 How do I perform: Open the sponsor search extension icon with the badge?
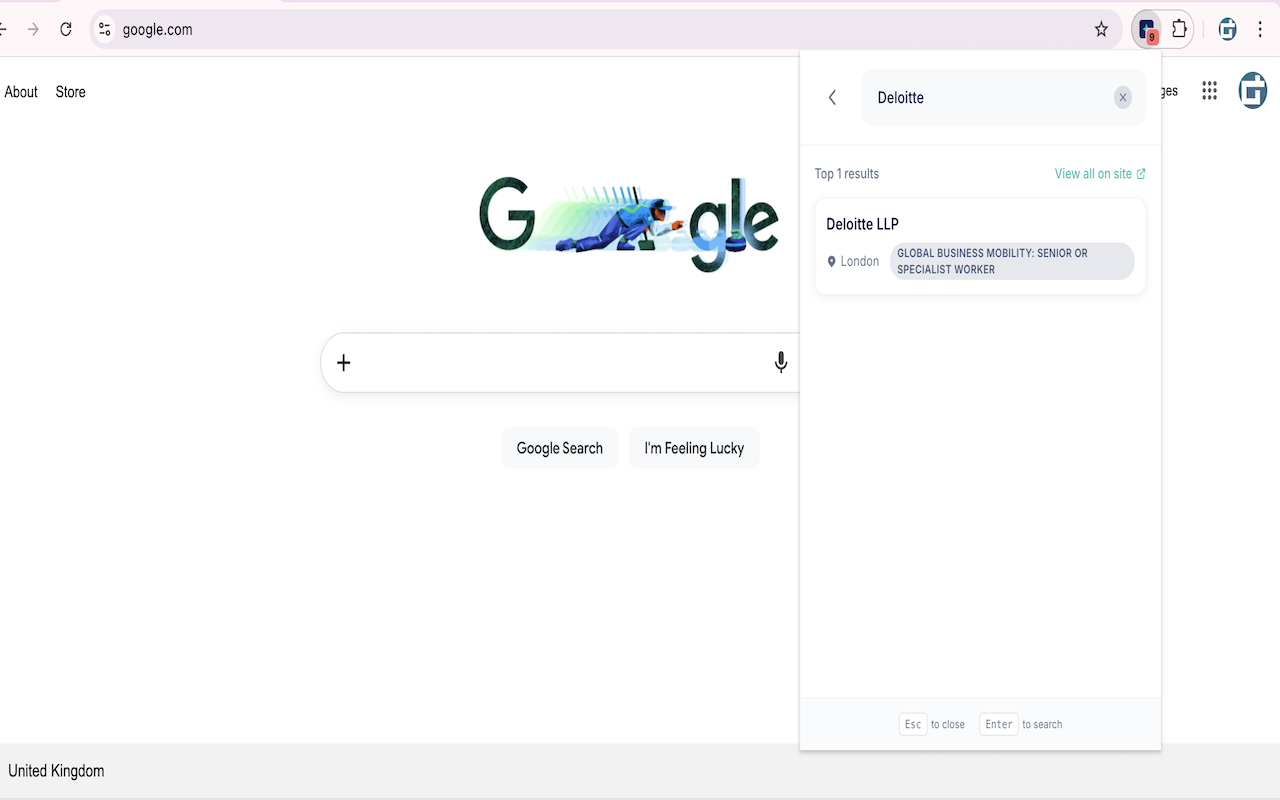[1148, 30]
